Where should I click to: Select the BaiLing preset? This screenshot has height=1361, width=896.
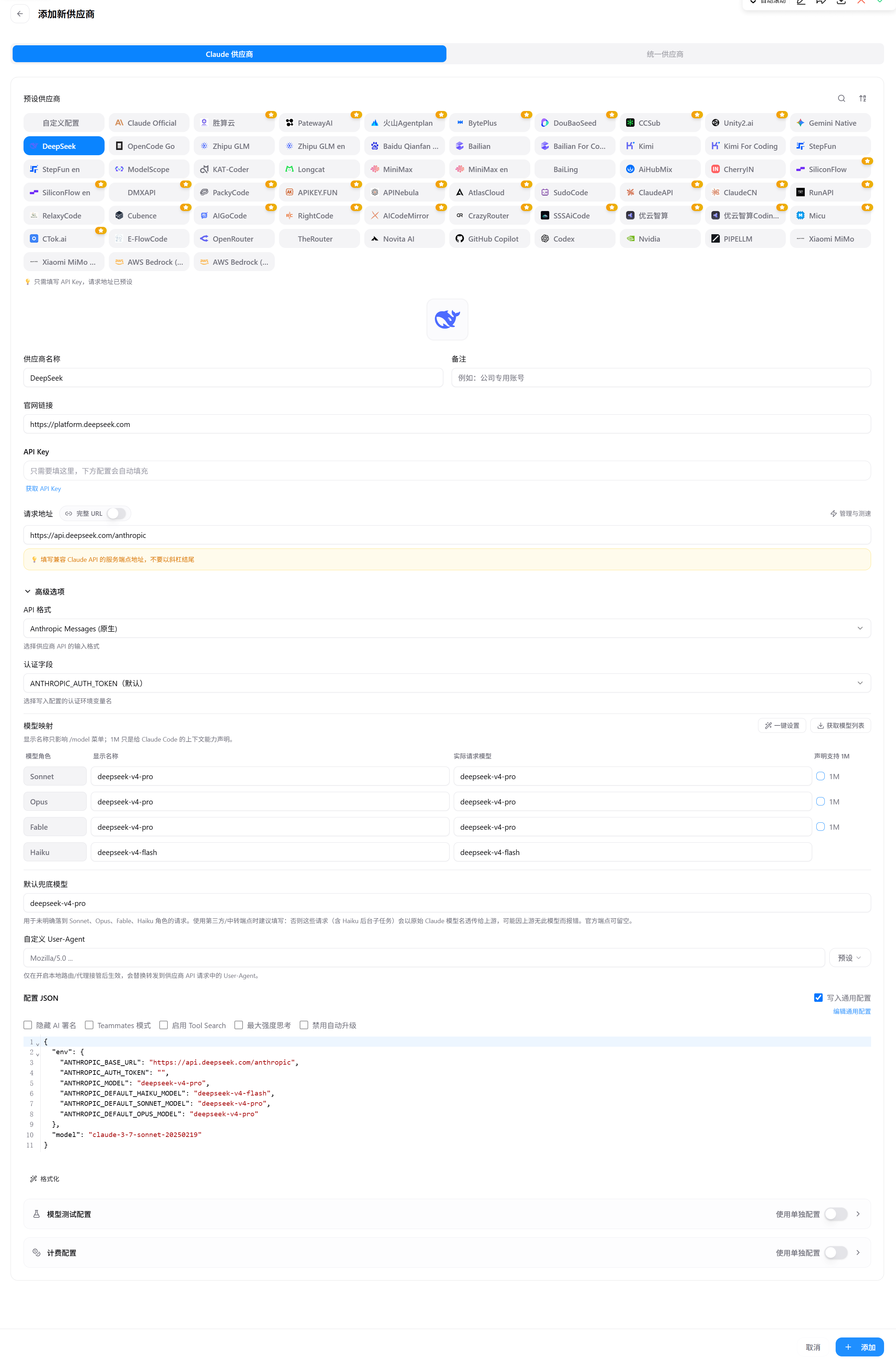click(x=575, y=169)
